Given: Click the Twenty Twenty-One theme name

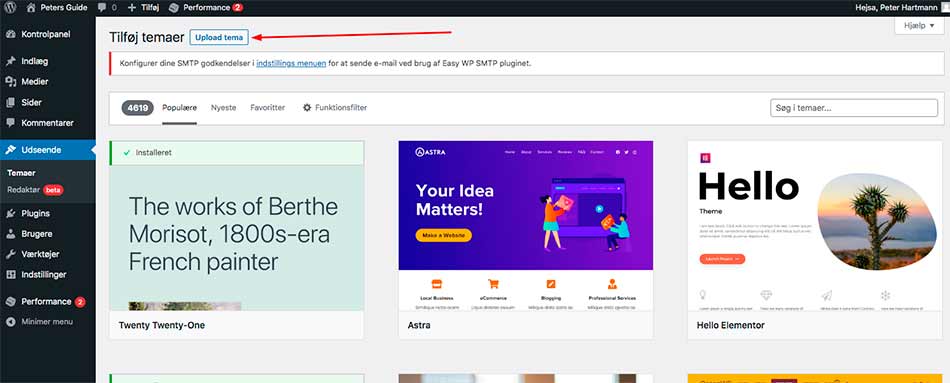Looking at the screenshot, I should (162, 325).
